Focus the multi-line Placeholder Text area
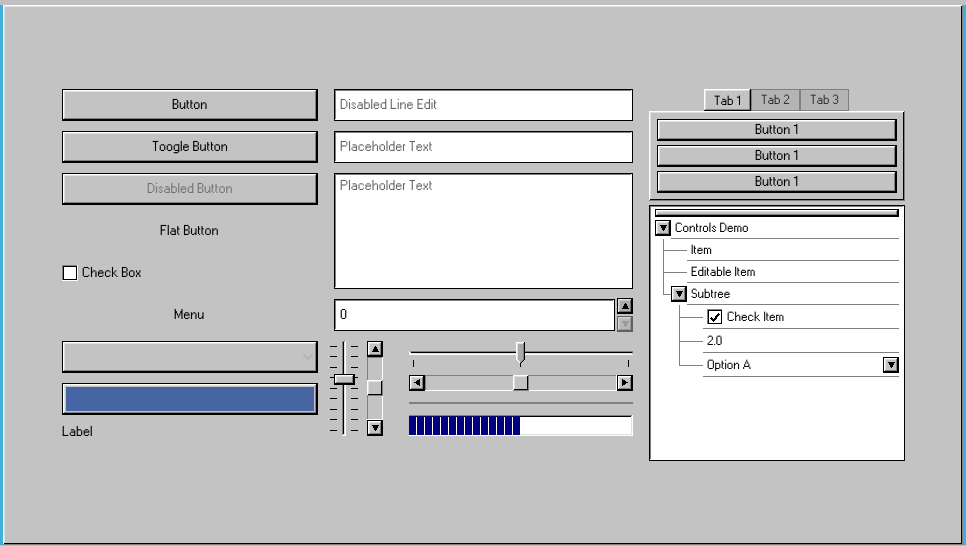 point(484,230)
